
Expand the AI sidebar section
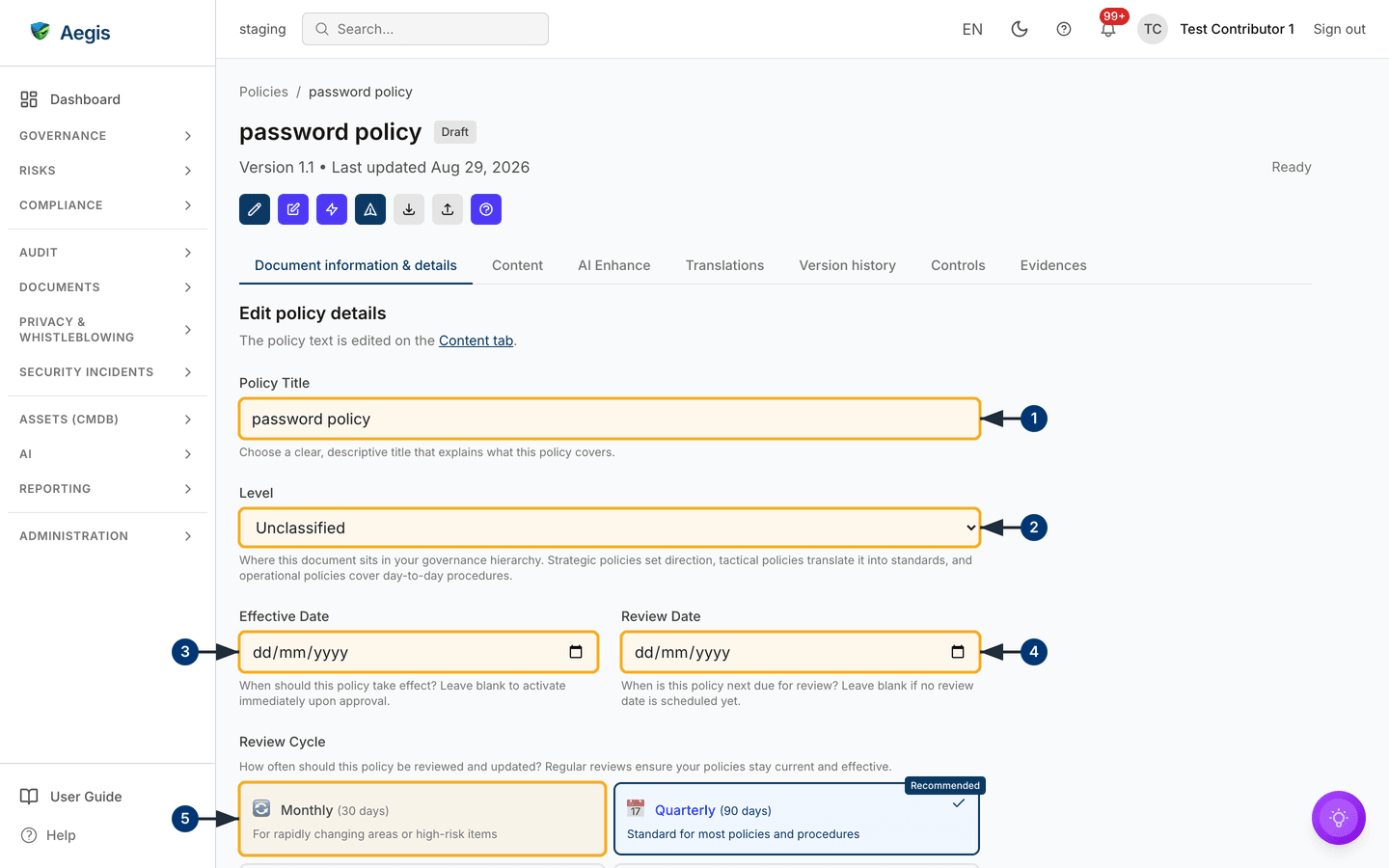107,454
